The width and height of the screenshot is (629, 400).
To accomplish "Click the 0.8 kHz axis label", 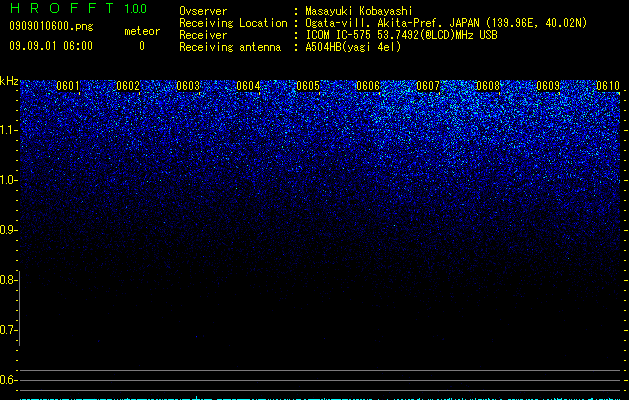I will (x=8, y=280).
